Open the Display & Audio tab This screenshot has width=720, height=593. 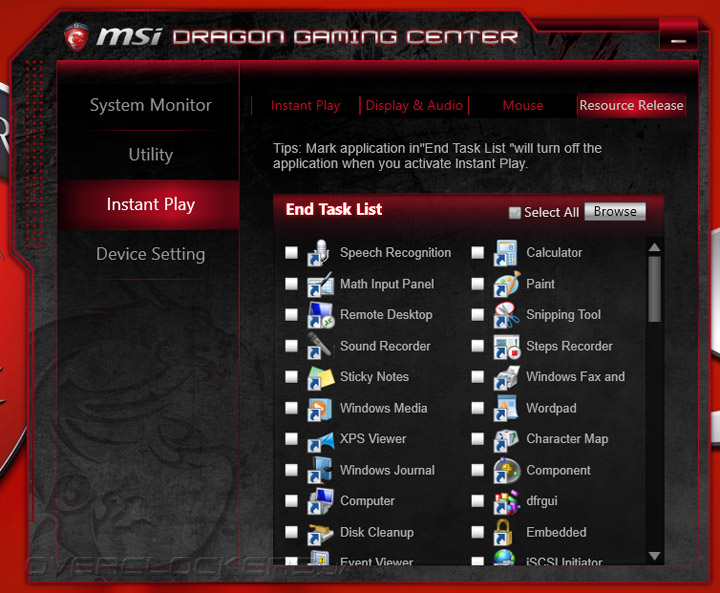414,106
